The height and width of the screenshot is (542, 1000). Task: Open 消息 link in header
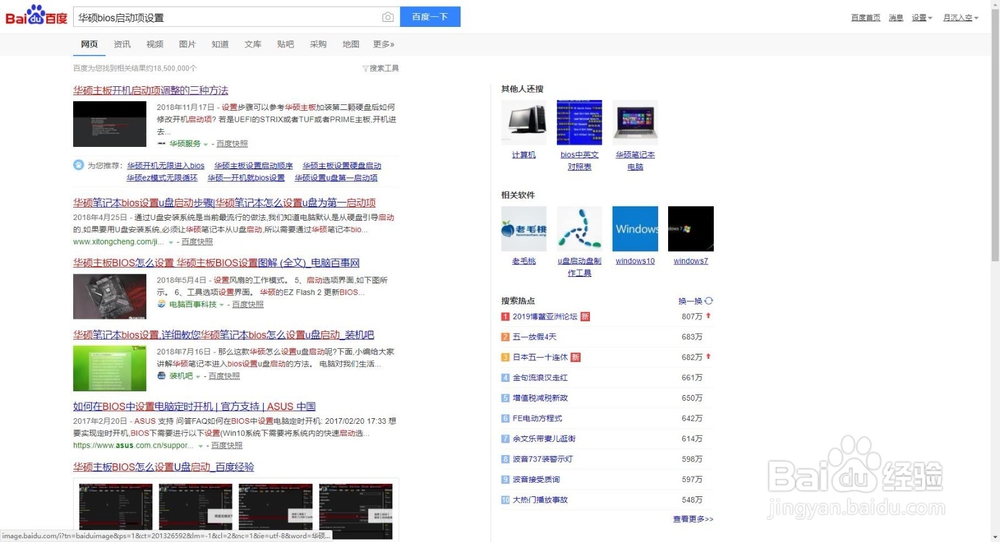[x=896, y=18]
